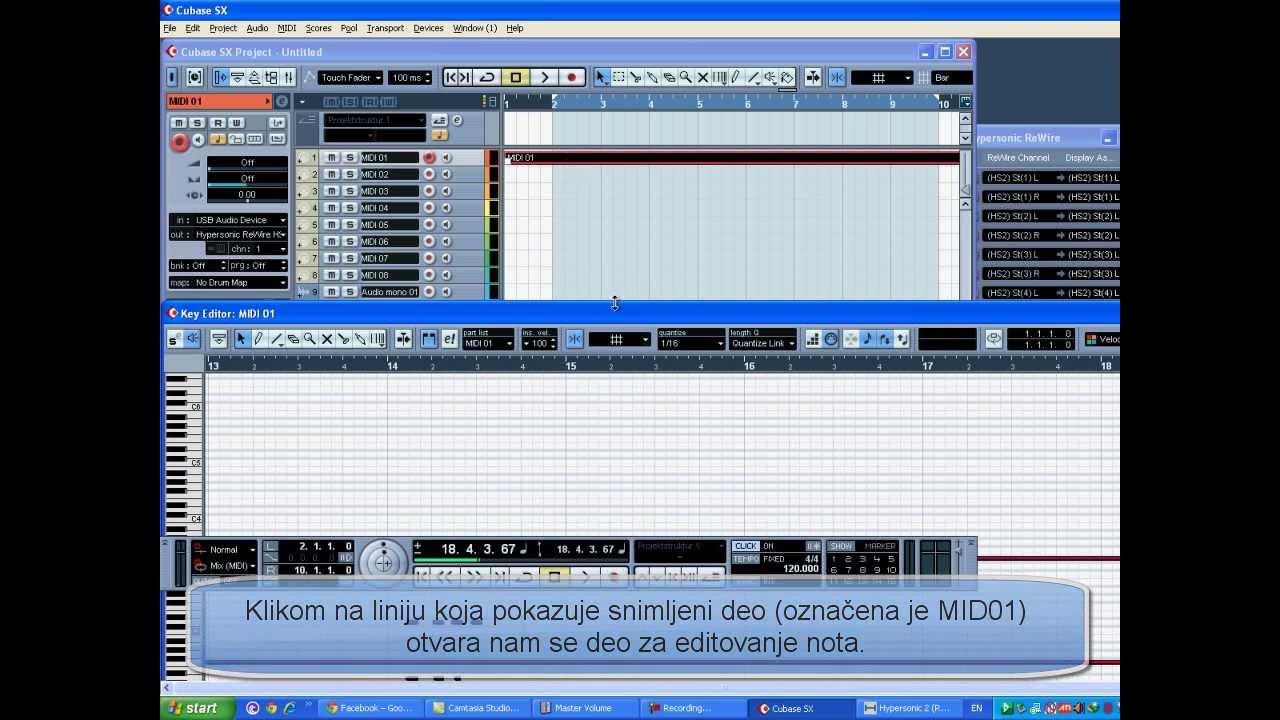
Task: Open the Help menu
Action: [x=514, y=28]
